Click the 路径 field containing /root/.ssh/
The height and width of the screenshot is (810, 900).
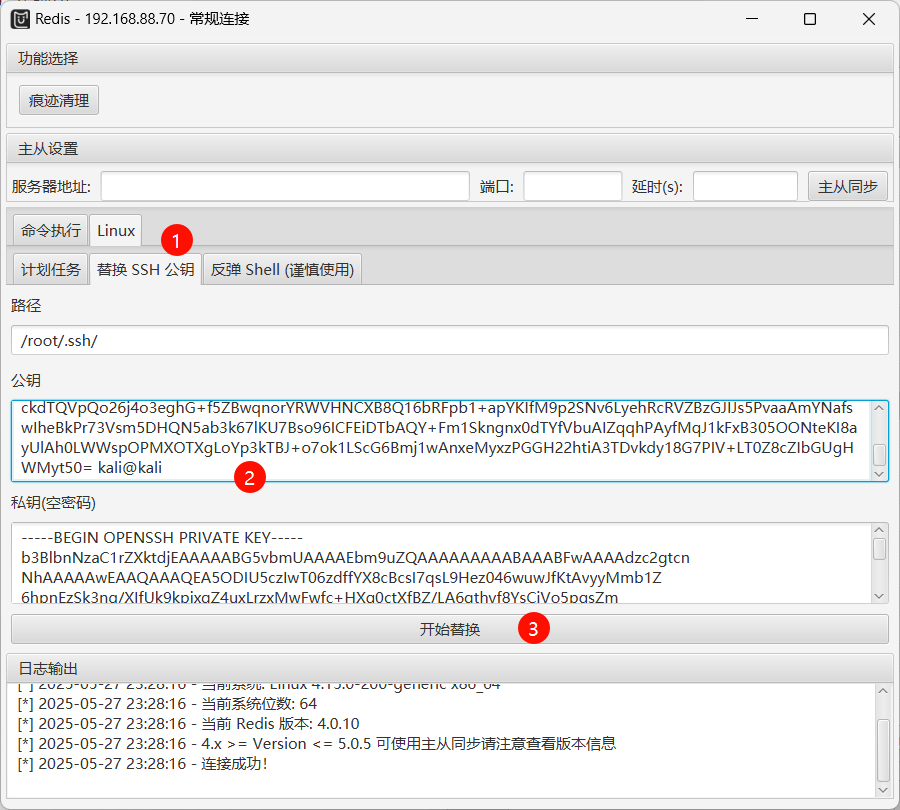[449, 340]
